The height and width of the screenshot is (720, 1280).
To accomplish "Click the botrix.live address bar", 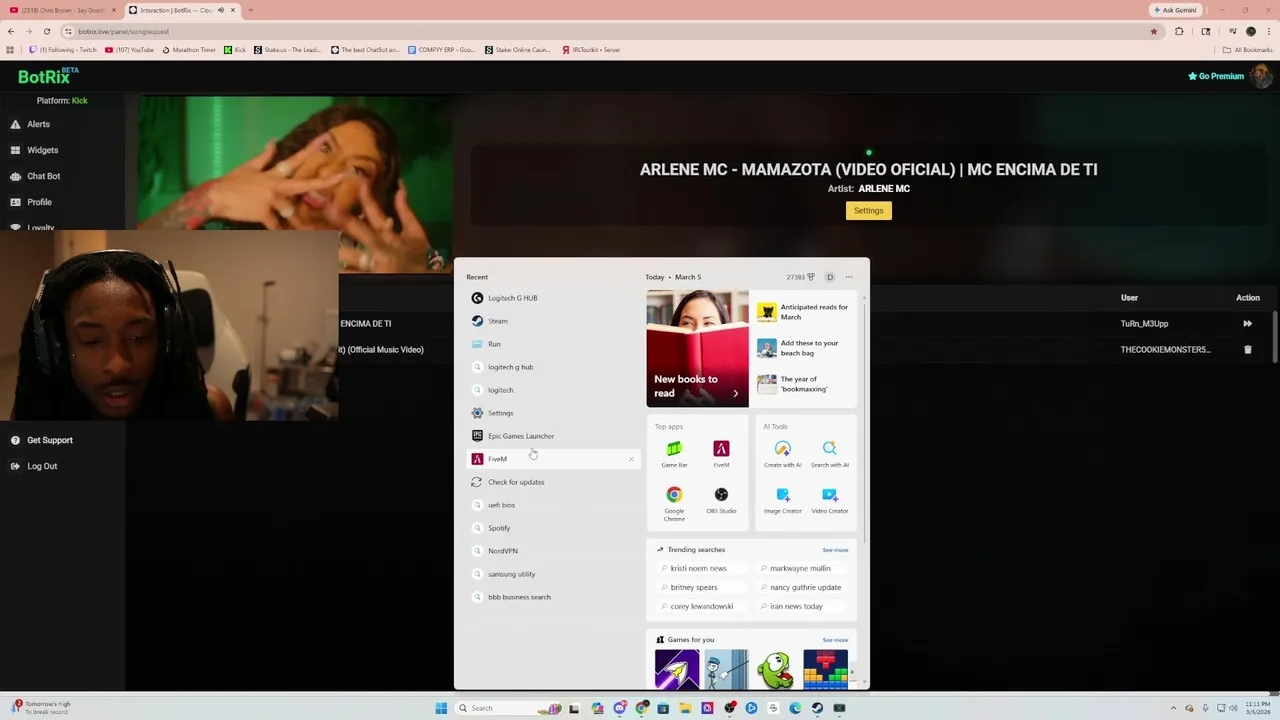I will [600, 31].
